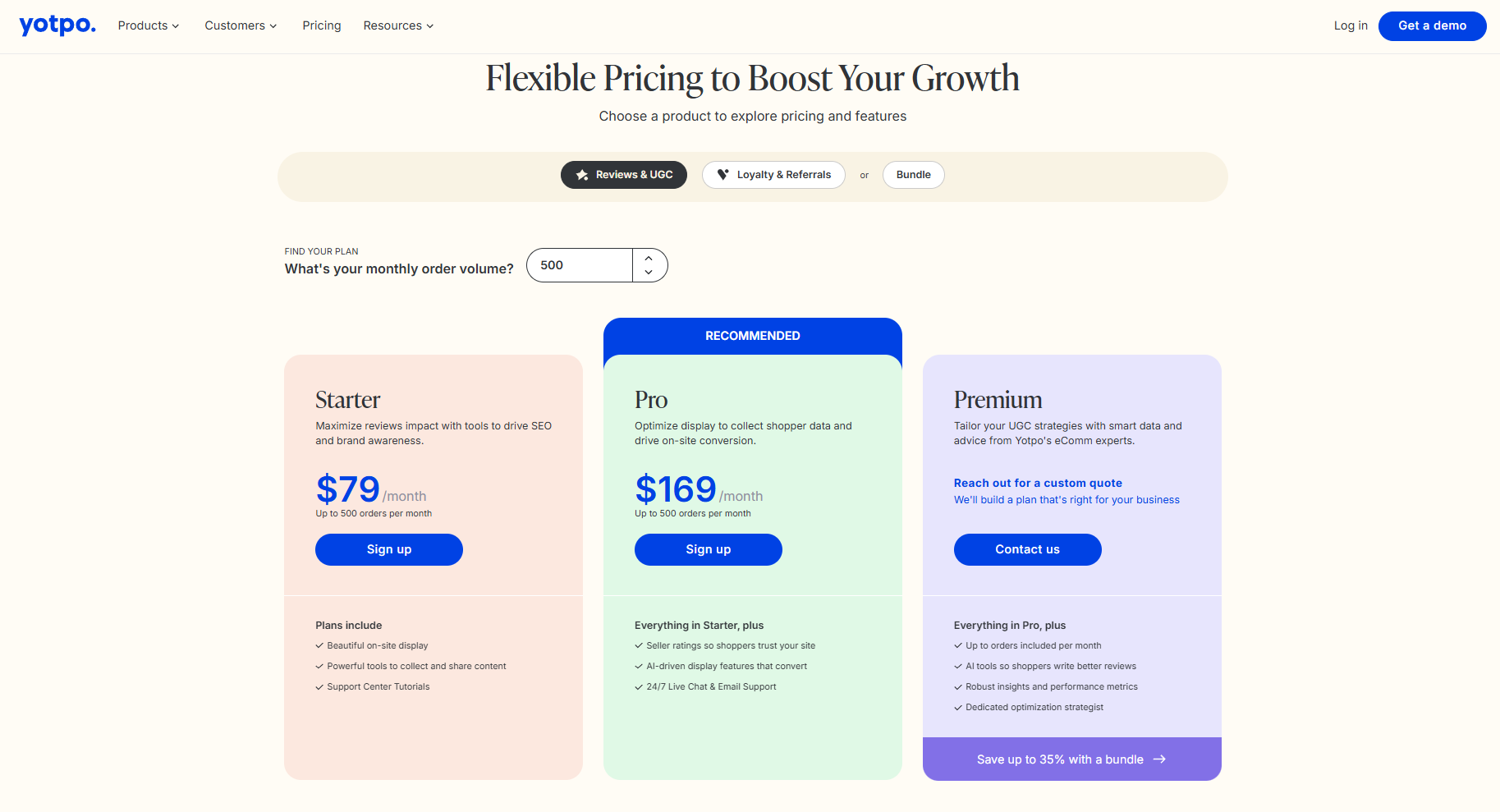Click the checkmark beside Beautiful on-site display

coord(319,645)
